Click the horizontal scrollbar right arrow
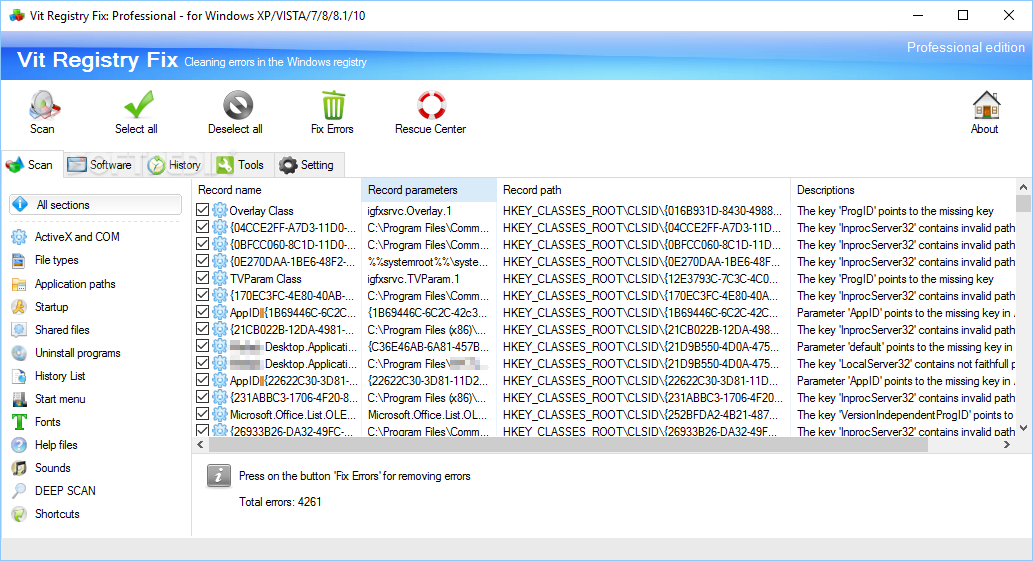 1007,445
